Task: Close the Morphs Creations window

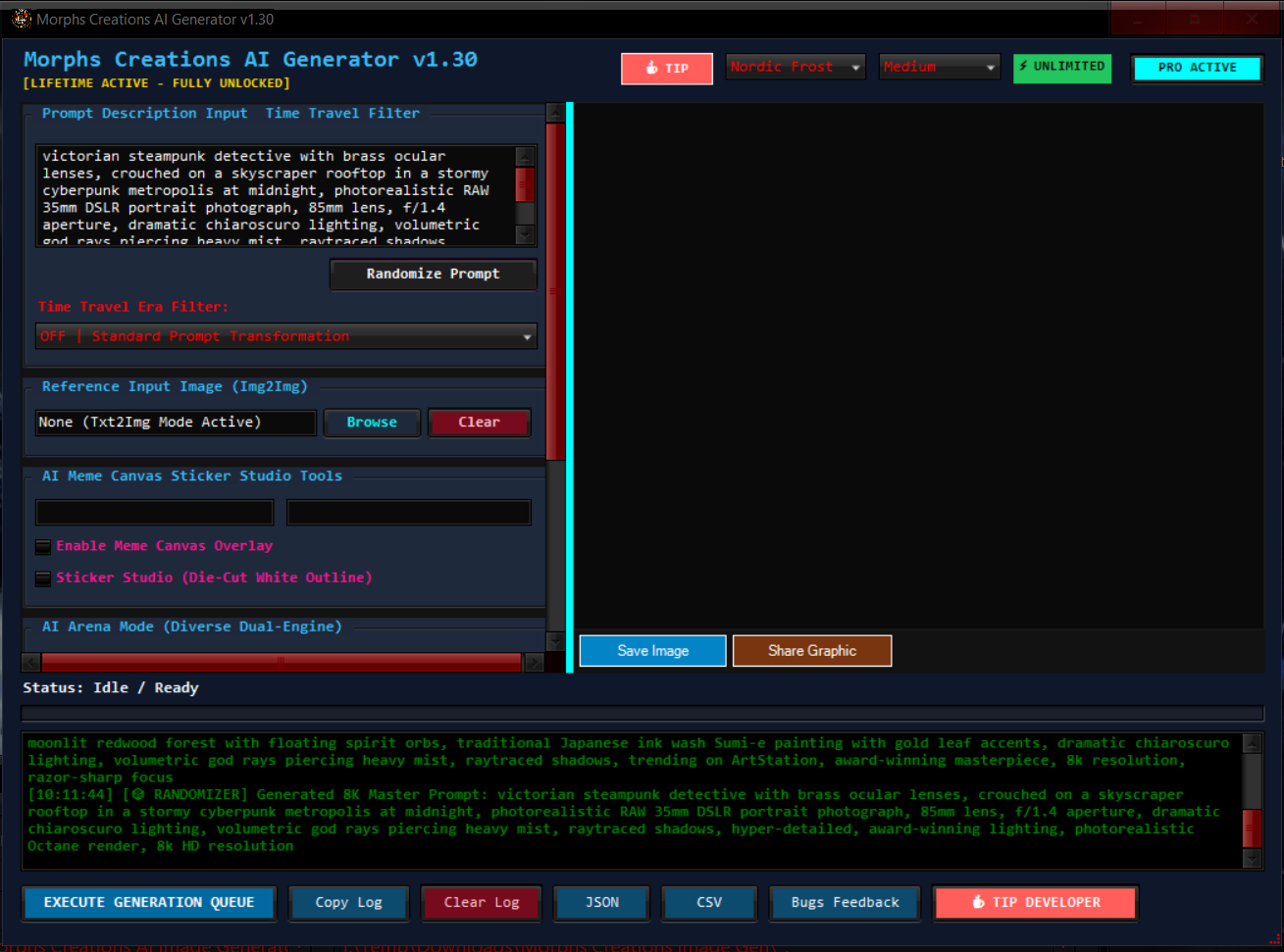Action: tap(1252, 19)
